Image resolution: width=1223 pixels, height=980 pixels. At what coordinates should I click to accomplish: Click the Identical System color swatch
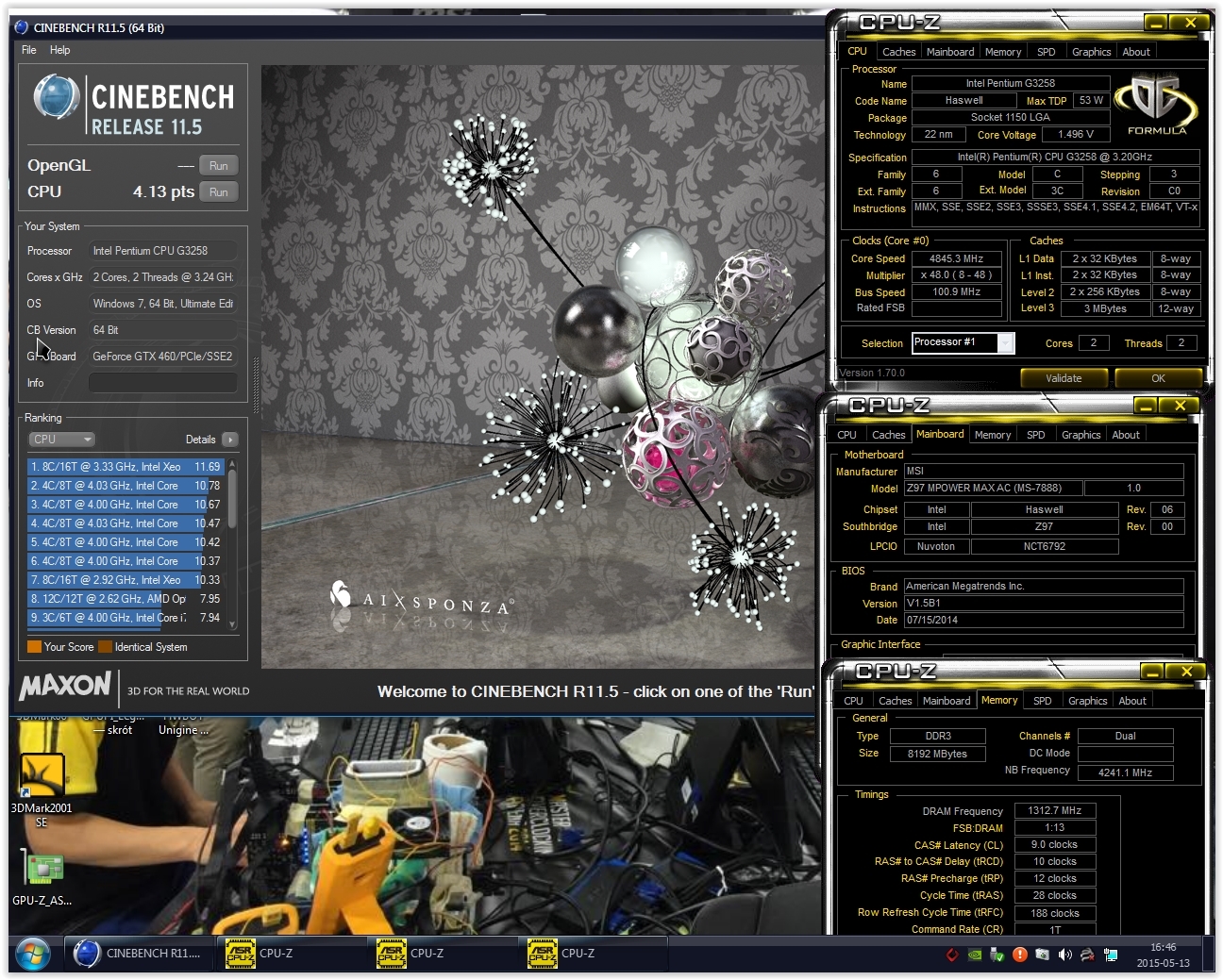pyautogui.click(x=106, y=647)
